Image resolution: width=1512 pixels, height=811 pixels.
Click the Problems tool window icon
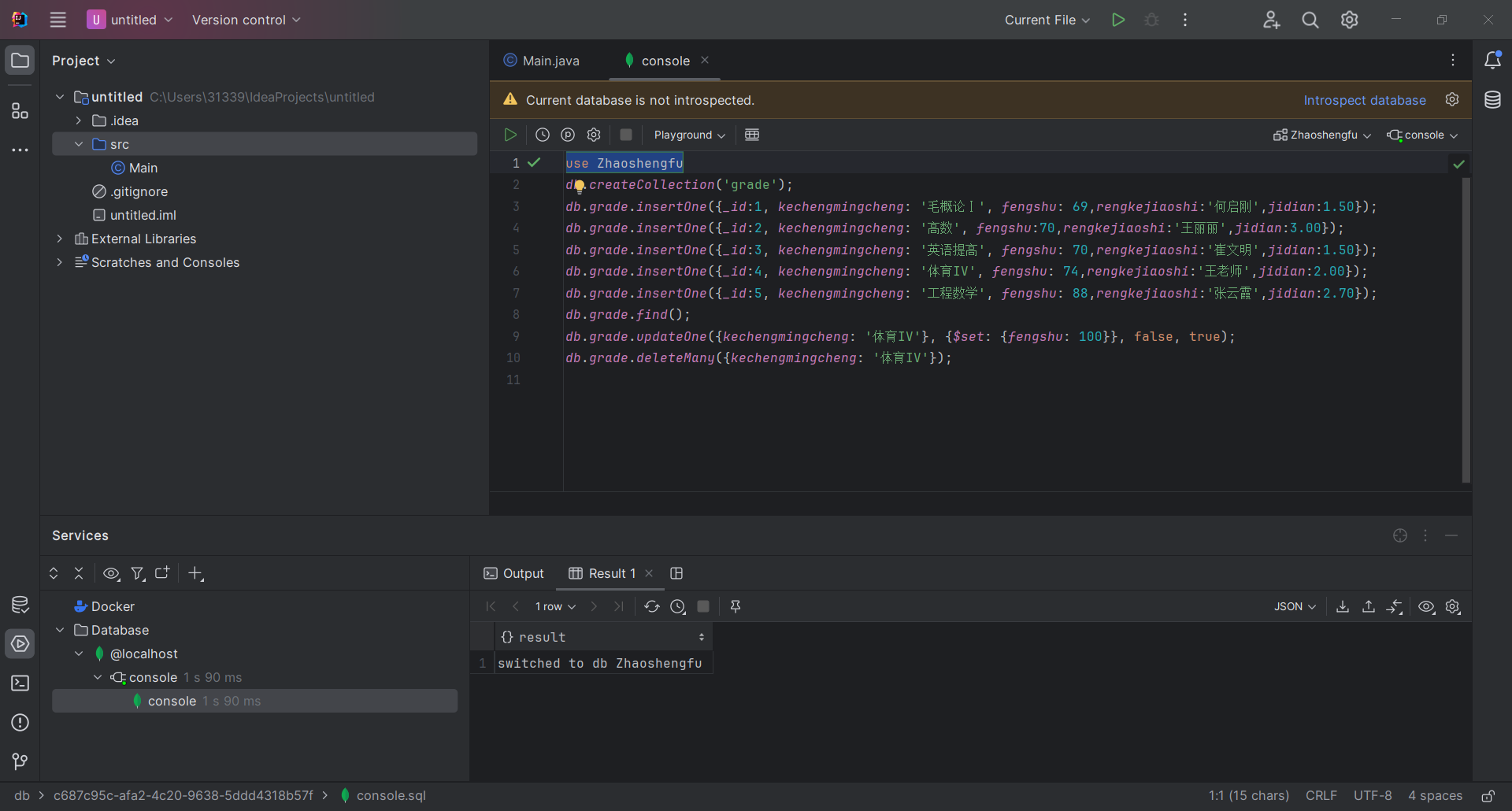(20, 723)
